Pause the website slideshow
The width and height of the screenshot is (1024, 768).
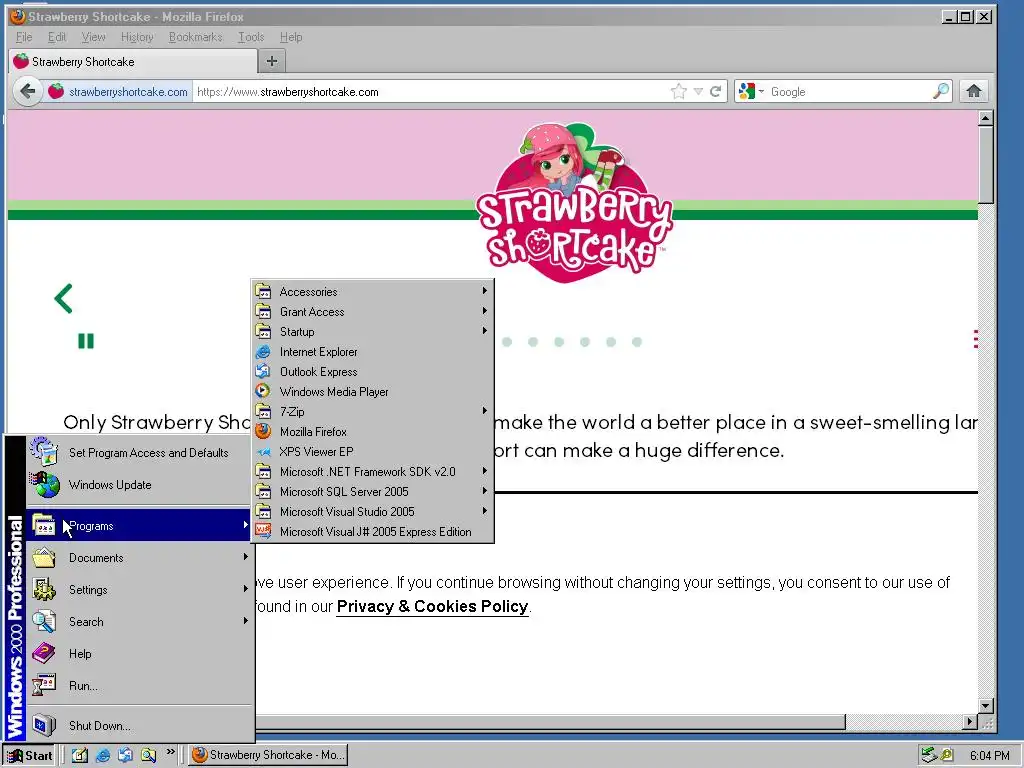click(x=86, y=341)
